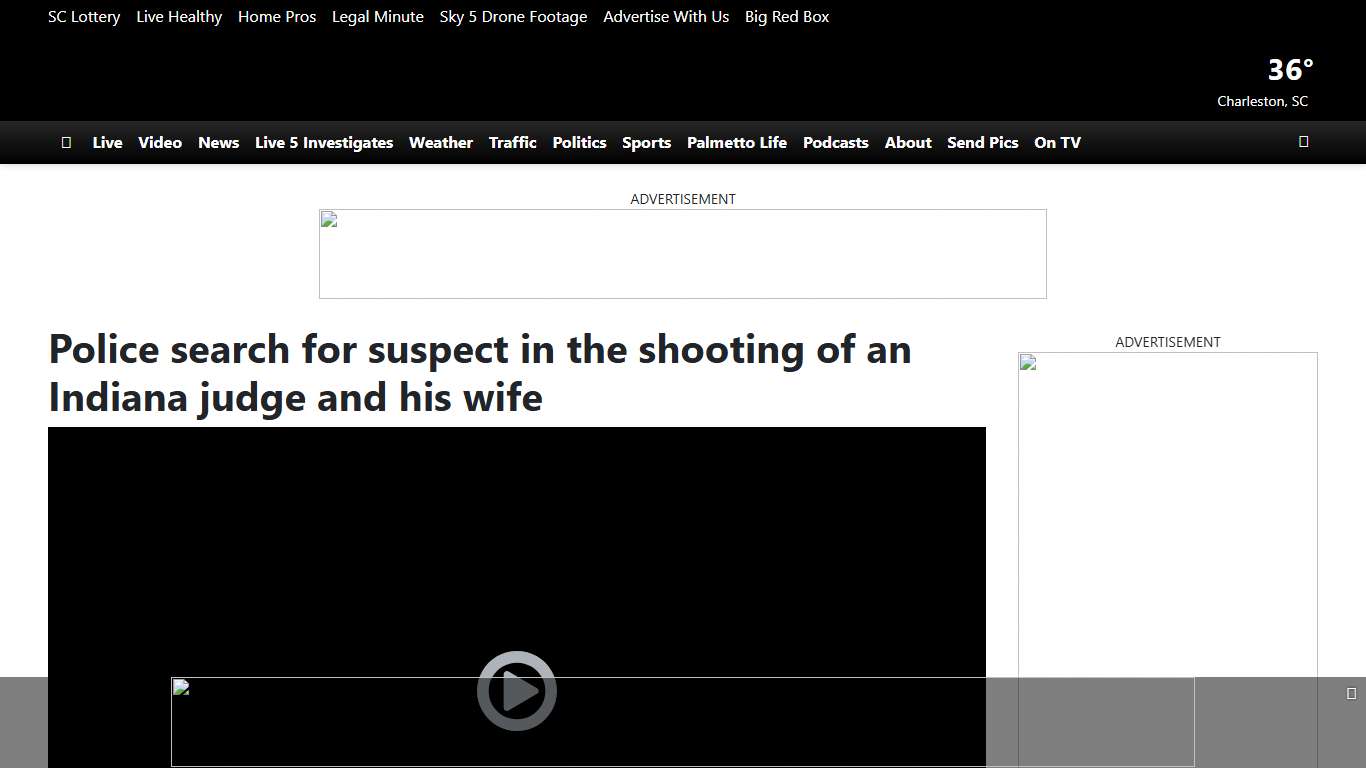Browse the Sports section
The image size is (1366, 768).
tap(646, 142)
